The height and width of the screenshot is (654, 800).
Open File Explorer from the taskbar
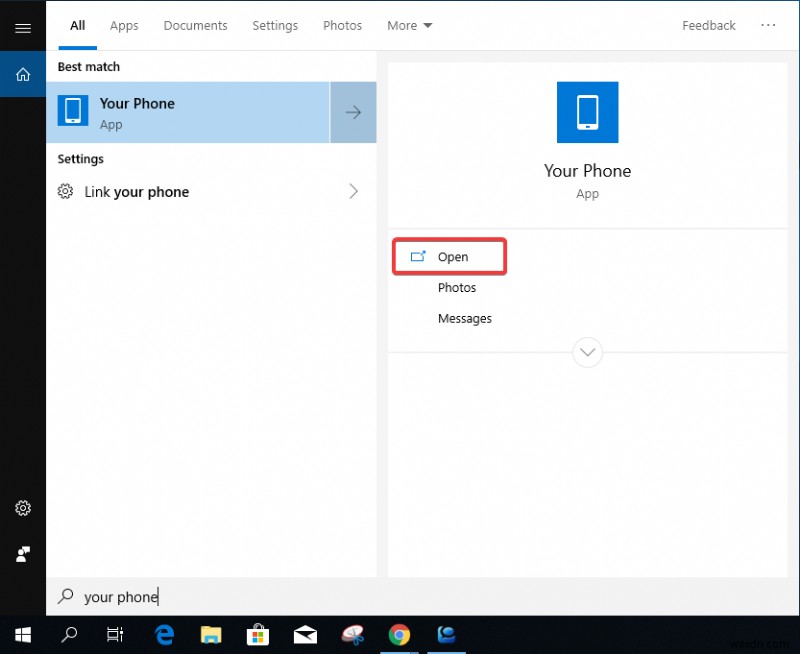click(211, 635)
